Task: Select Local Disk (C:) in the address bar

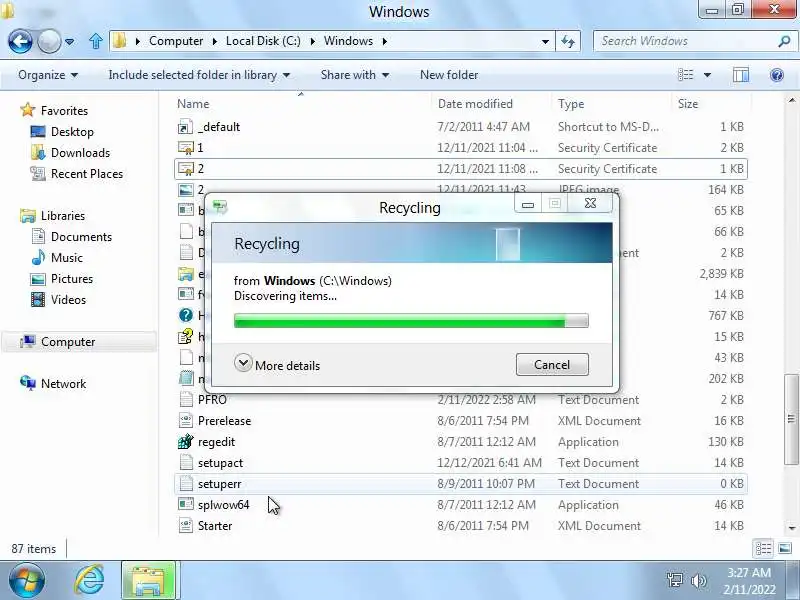Action: pyautogui.click(x=263, y=41)
